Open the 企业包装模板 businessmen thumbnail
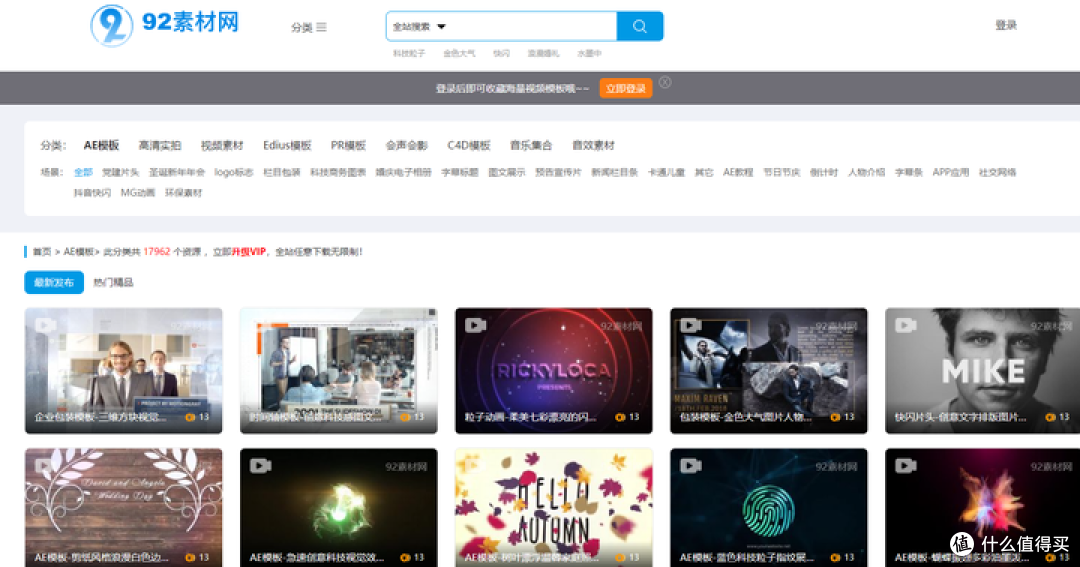Viewport: 1080px width, 567px height. [123, 371]
